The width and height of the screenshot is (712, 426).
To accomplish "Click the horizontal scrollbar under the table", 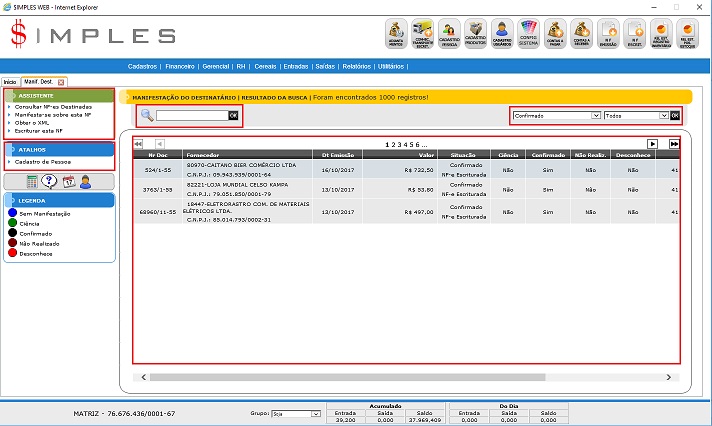I will coord(400,377).
